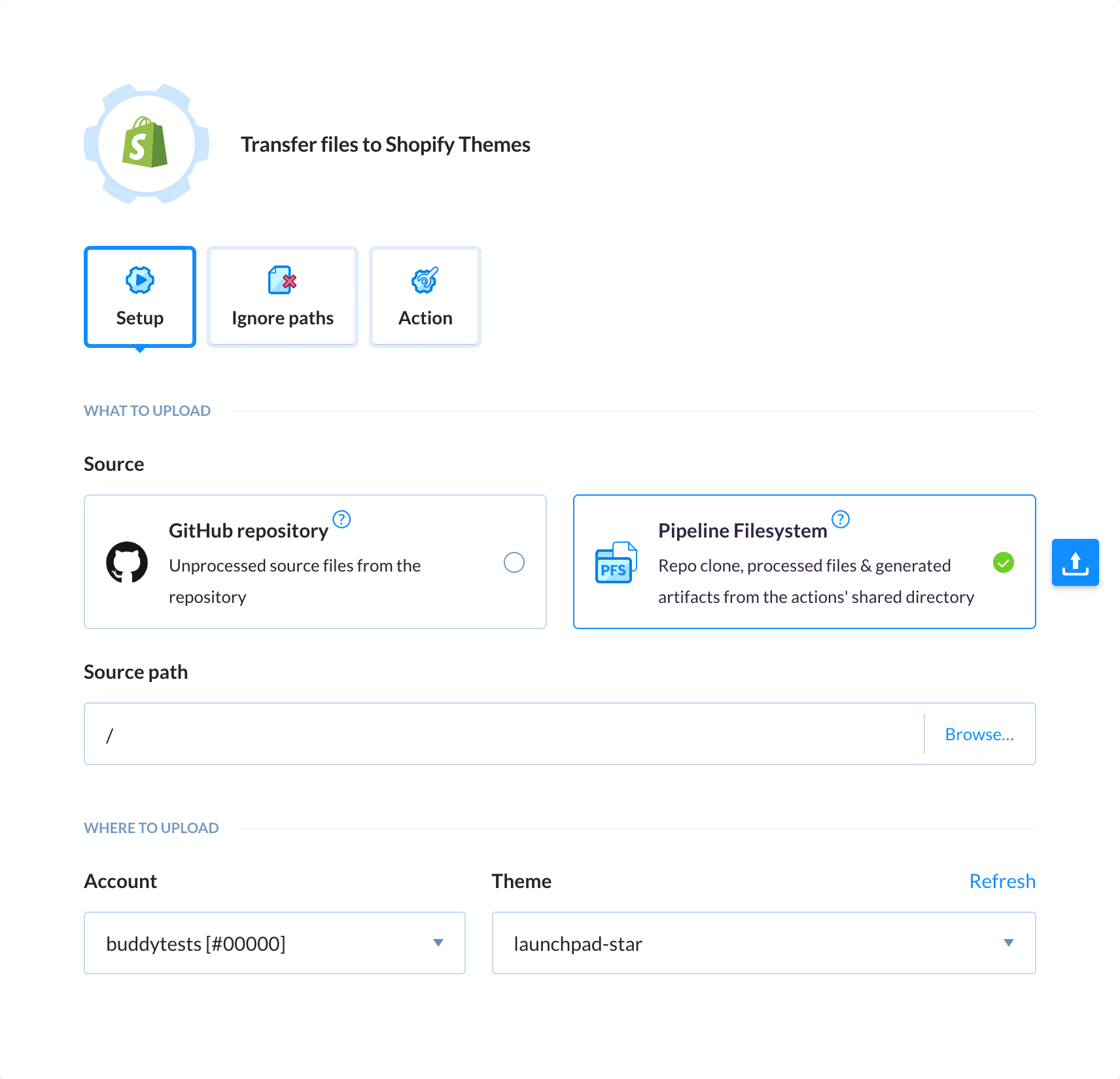This screenshot has width=1120, height=1079.
Task: Expand the Theme selector arrow
Action: coord(1009,943)
